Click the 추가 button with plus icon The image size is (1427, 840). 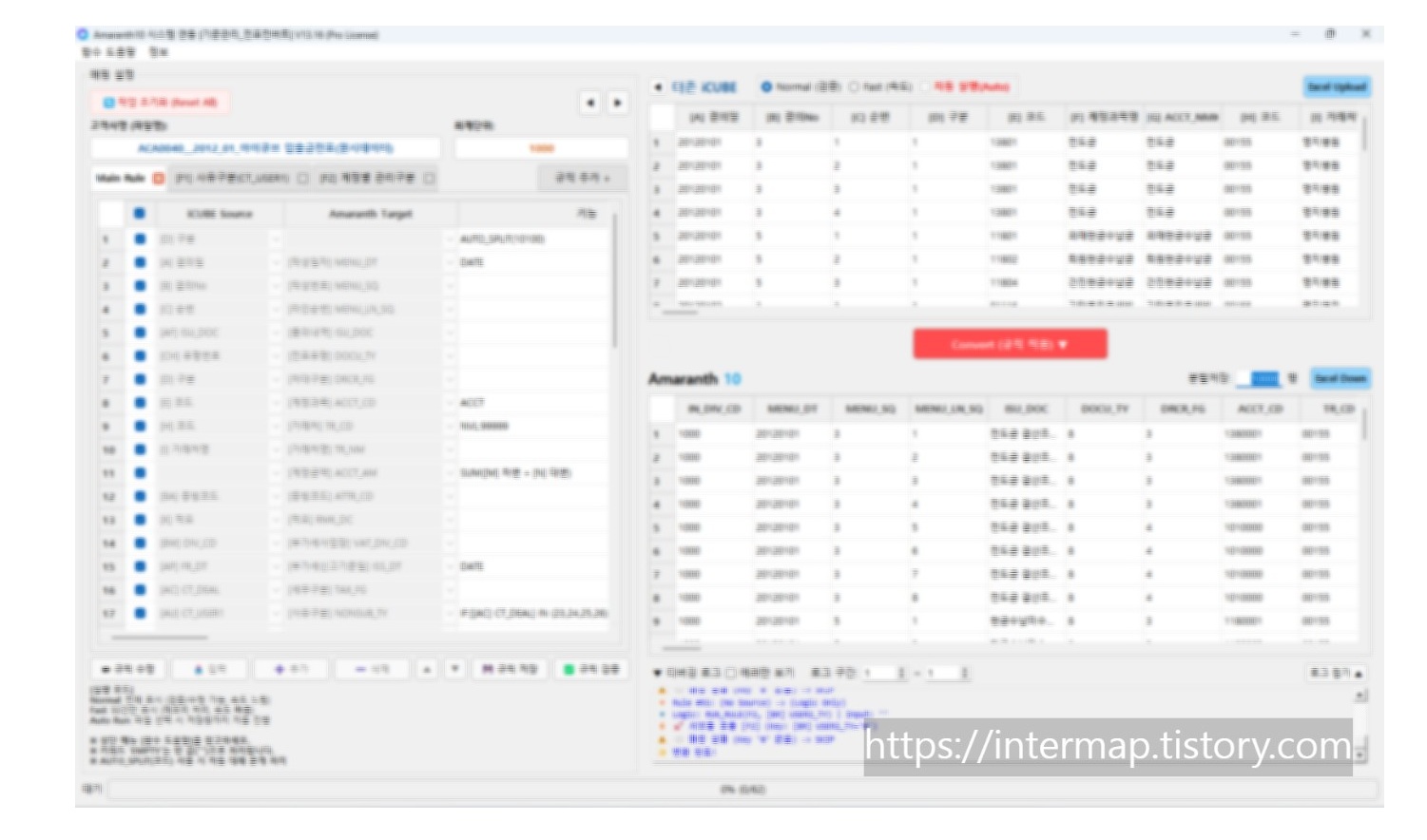(292, 669)
